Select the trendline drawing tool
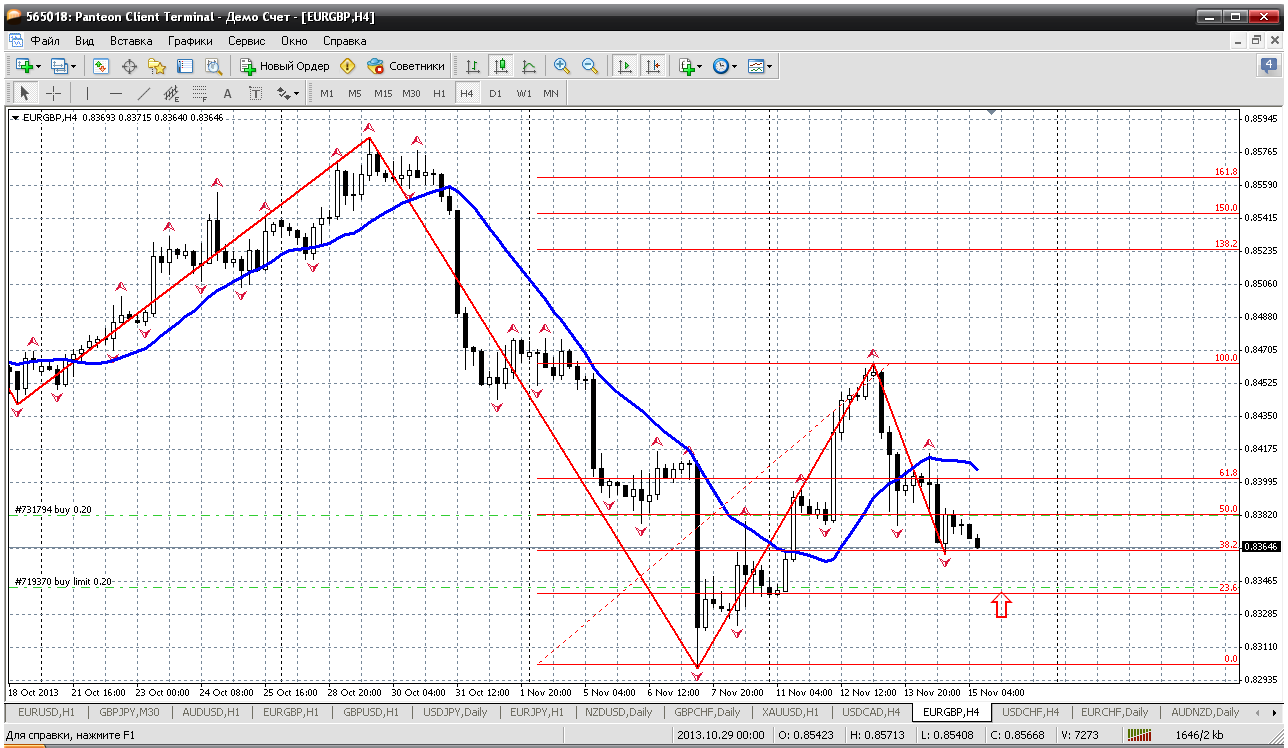This screenshot has width=1288, height=748. pos(143,93)
